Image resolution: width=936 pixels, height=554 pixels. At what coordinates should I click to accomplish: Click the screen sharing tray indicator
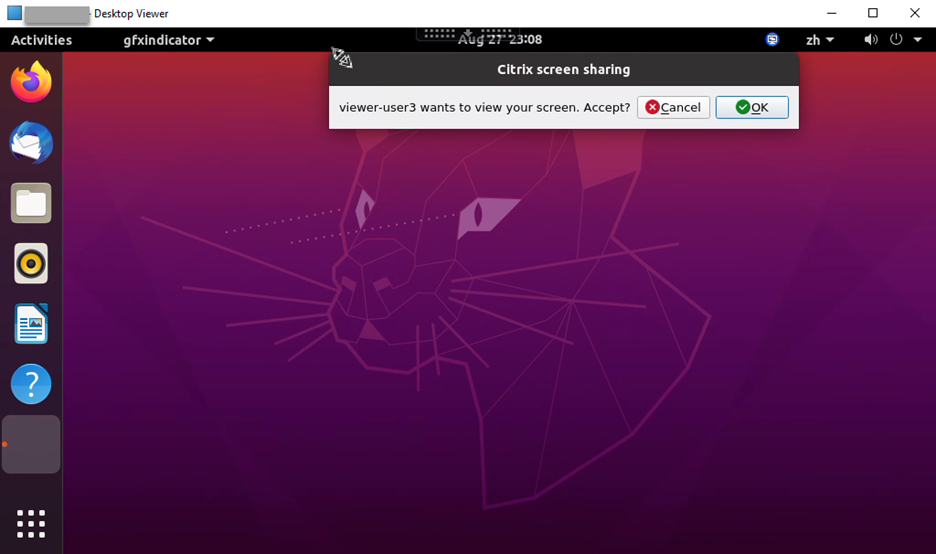pyautogui.click(x=772, y=40)
